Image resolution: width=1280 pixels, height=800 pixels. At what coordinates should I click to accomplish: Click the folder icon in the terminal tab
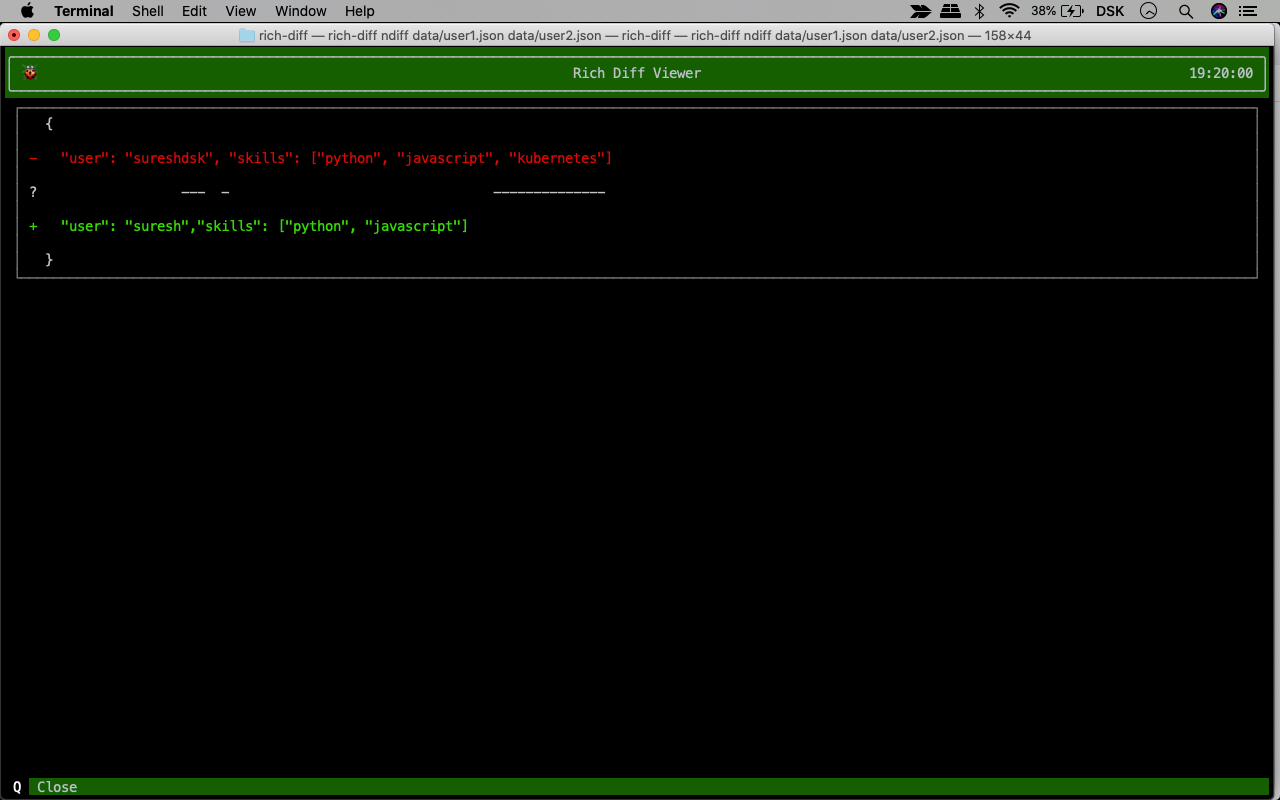pos(246,34)
